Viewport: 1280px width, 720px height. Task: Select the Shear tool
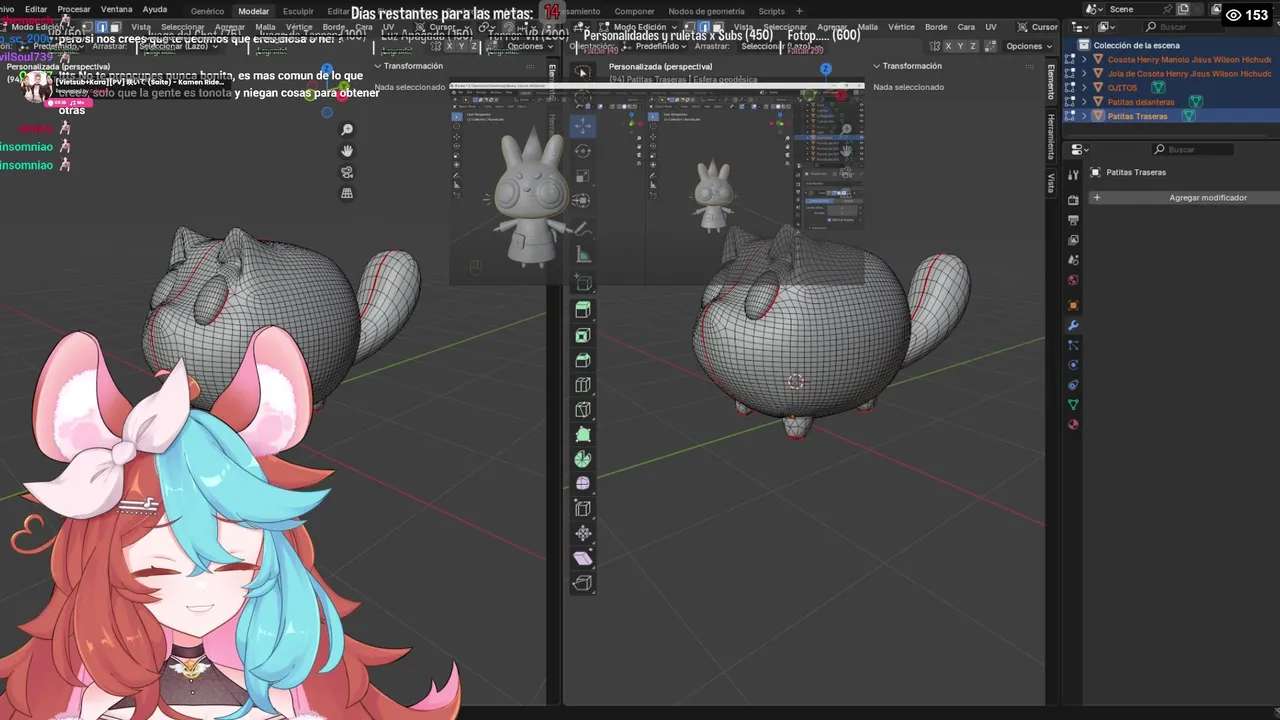583,558
